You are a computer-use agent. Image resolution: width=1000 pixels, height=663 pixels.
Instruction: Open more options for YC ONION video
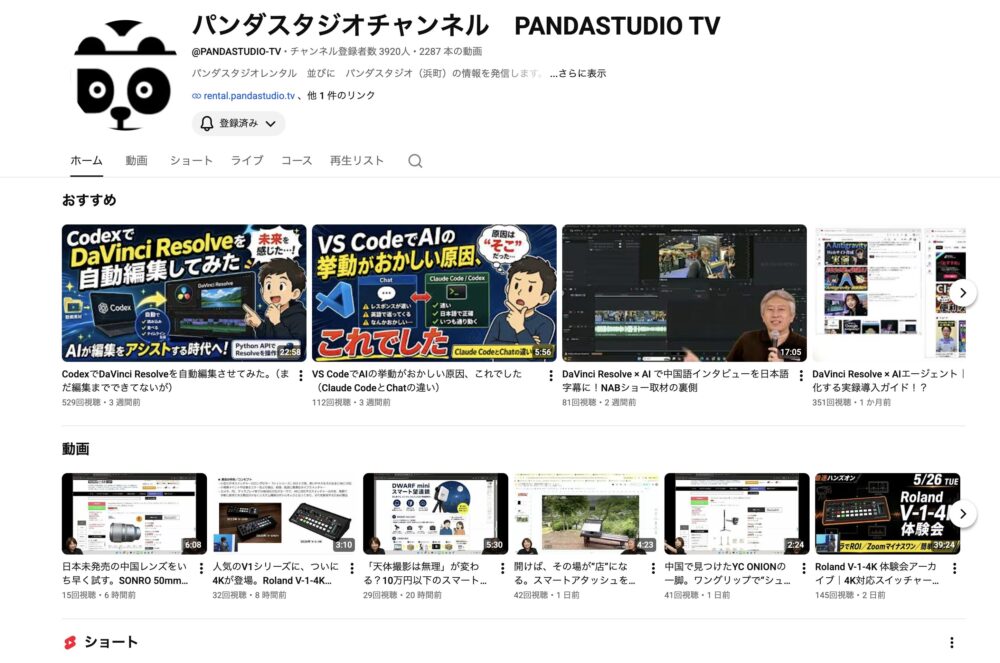coord(804,568)
